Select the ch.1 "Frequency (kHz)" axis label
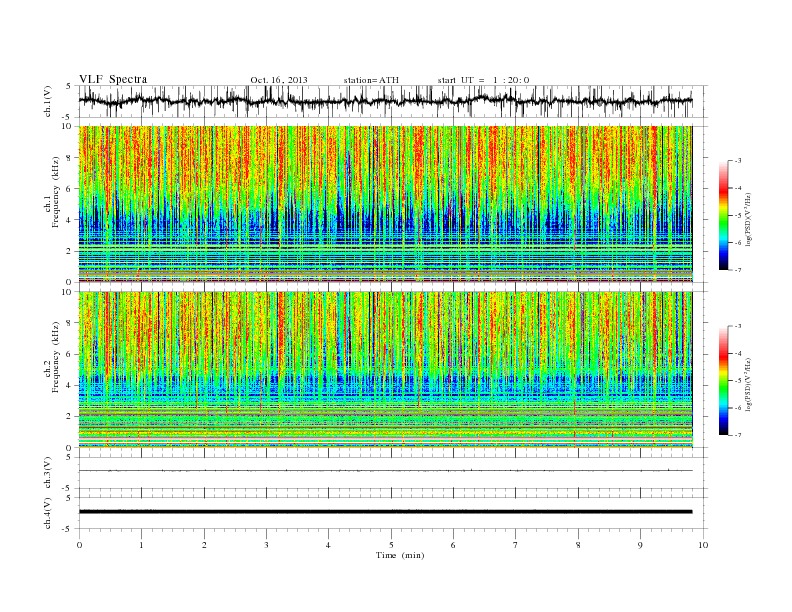The width and height of the screenshot is (792, 612). pos(56,192)
